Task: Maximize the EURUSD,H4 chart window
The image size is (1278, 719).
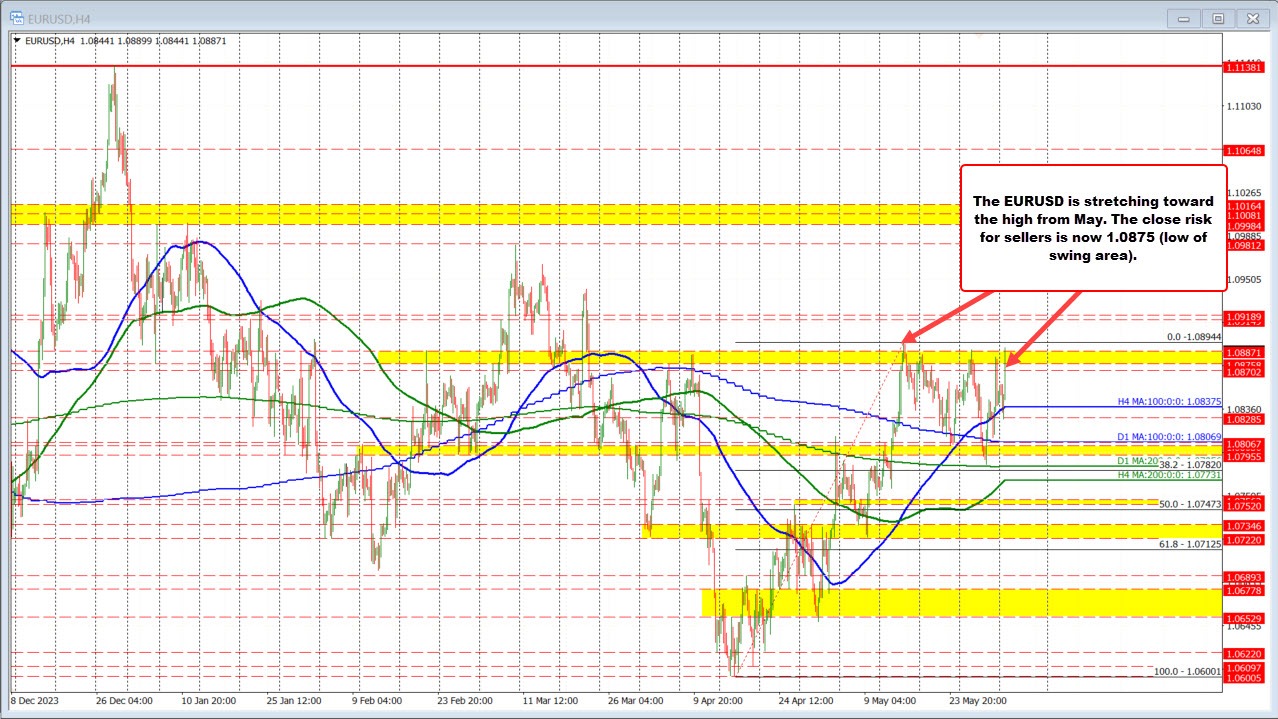Action: (x=1218, y=17)
